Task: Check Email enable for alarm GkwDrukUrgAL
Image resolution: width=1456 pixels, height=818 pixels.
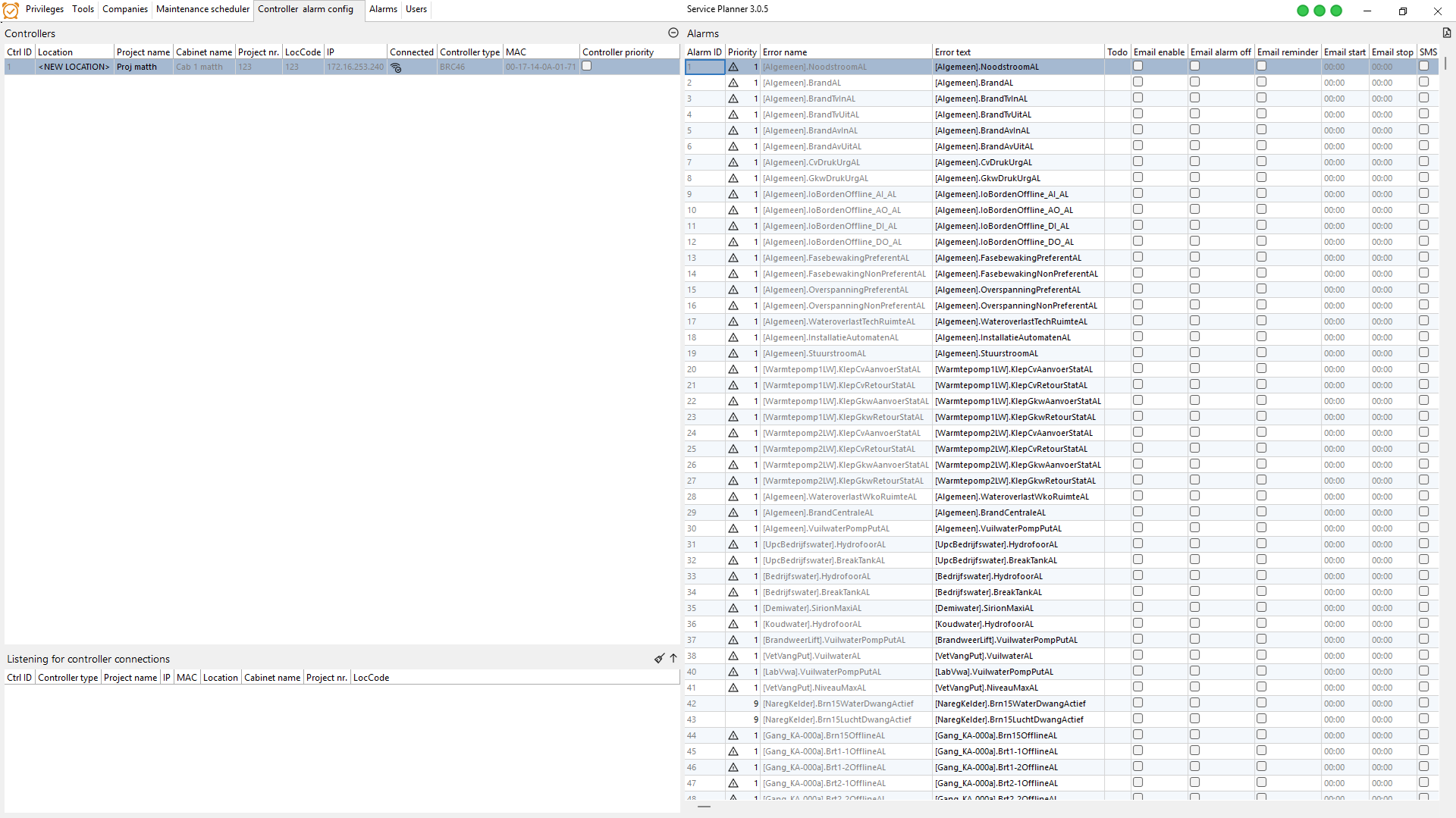Action: click(1137, 177)
